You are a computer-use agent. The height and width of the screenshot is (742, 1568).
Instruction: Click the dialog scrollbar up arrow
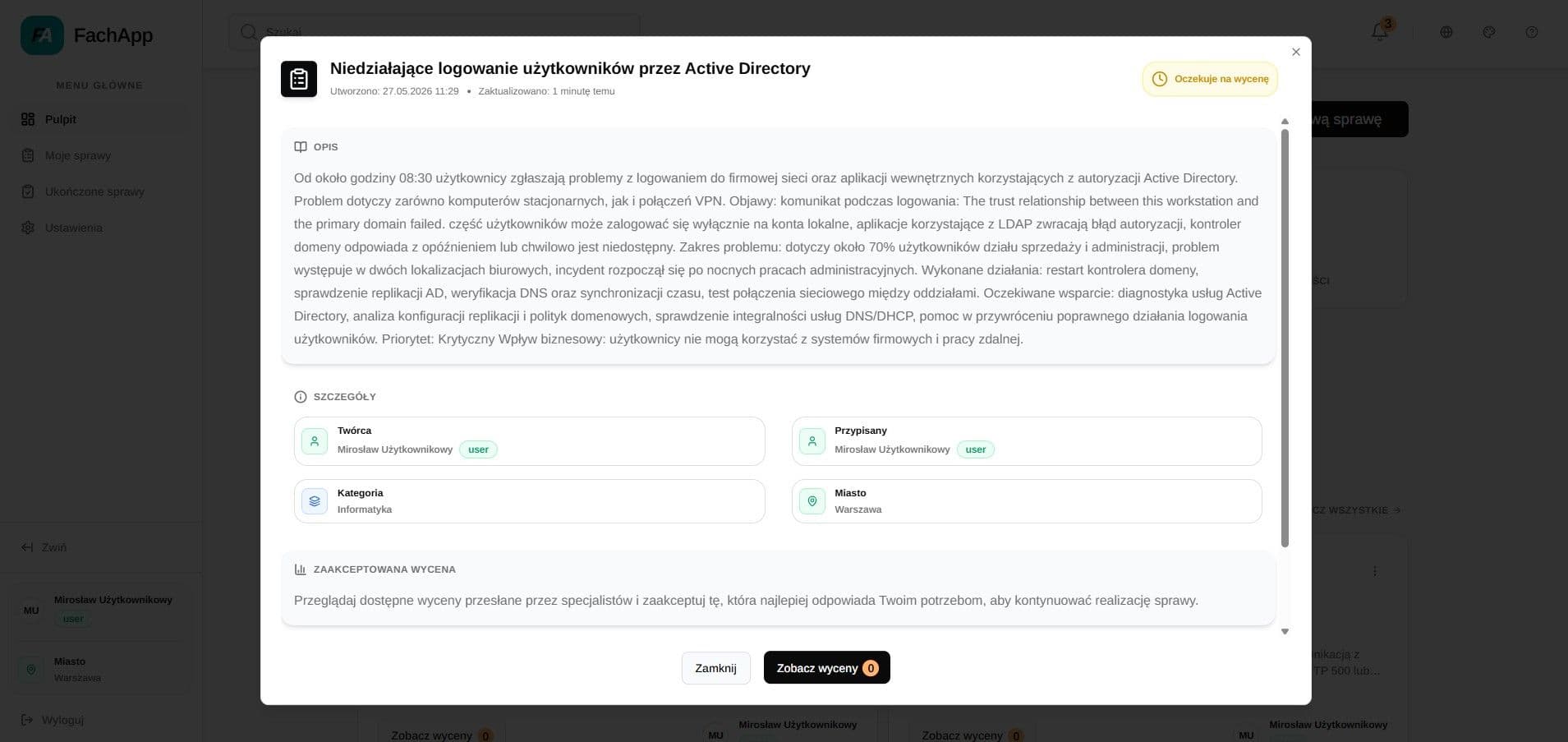1285,122
